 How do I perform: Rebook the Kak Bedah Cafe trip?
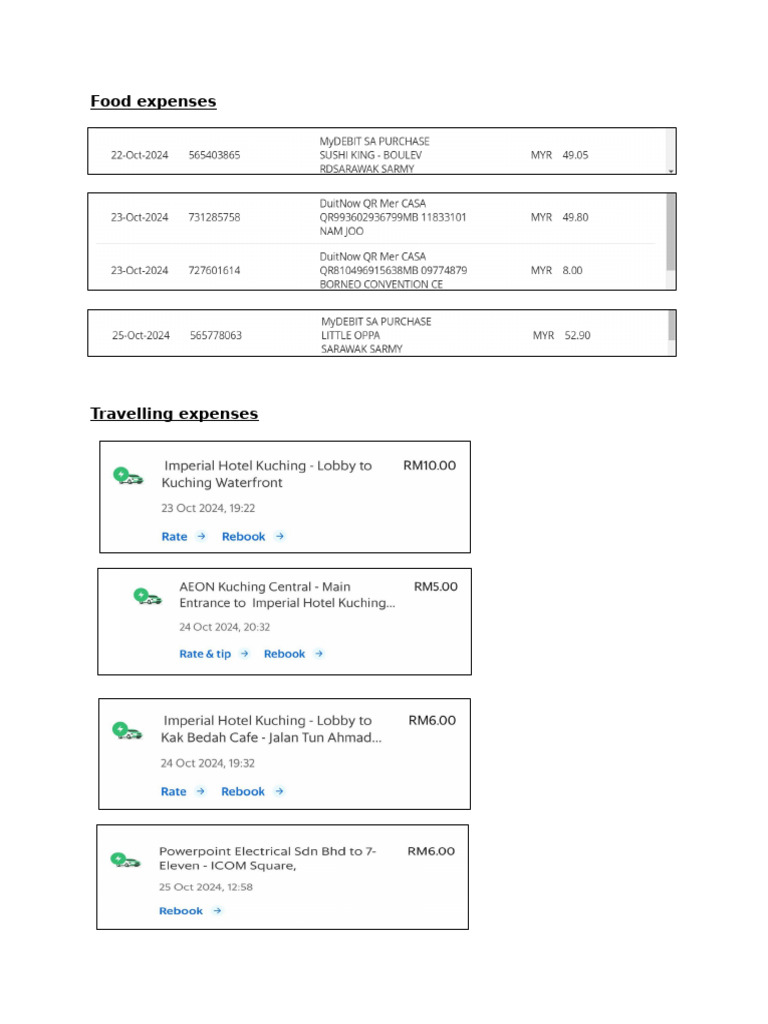click(x=243, y=792)
